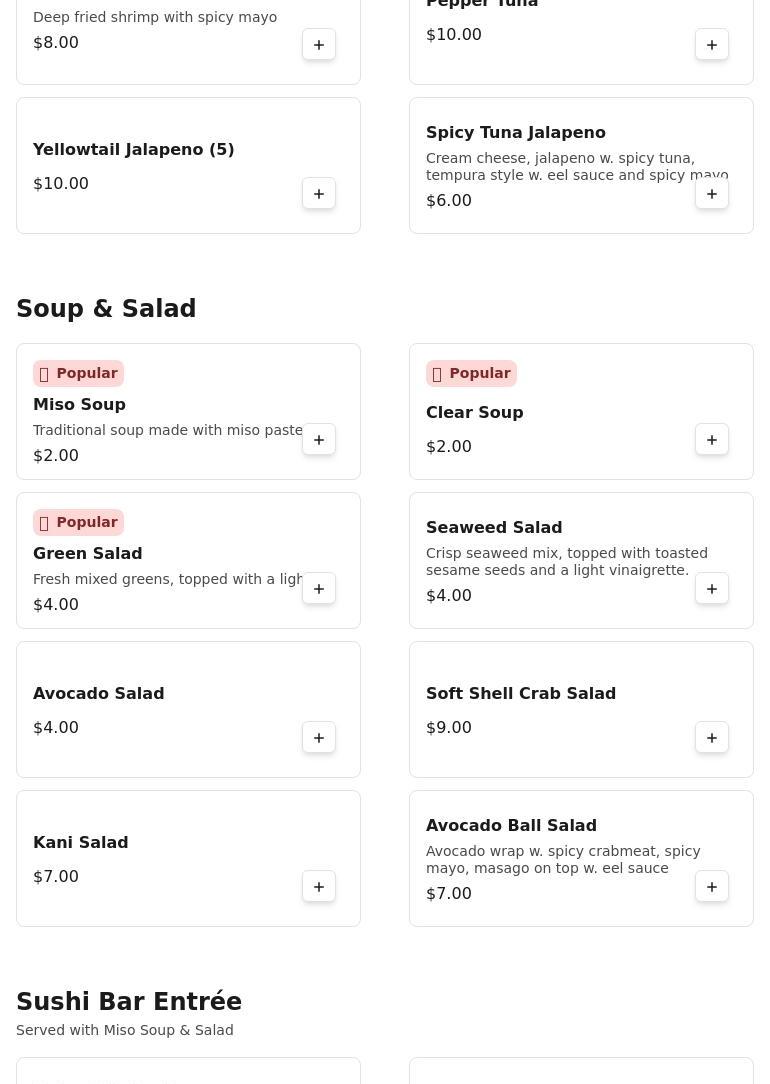This screenshot has height=1084, width=770.
Task: Add Seaweed Salad to the cart
Action: [x=712, y=589]
